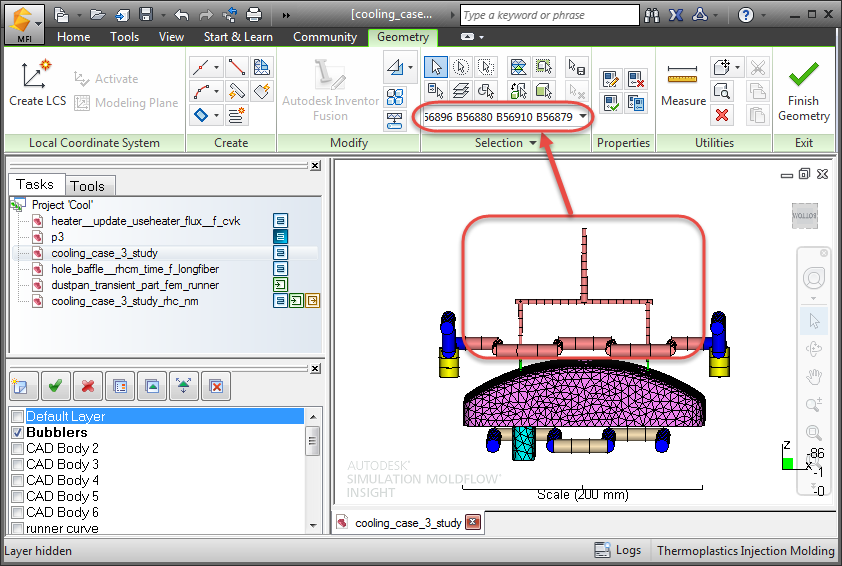Open an existing project with folder icon
This screenshot has width=842, height=566.
97,14
